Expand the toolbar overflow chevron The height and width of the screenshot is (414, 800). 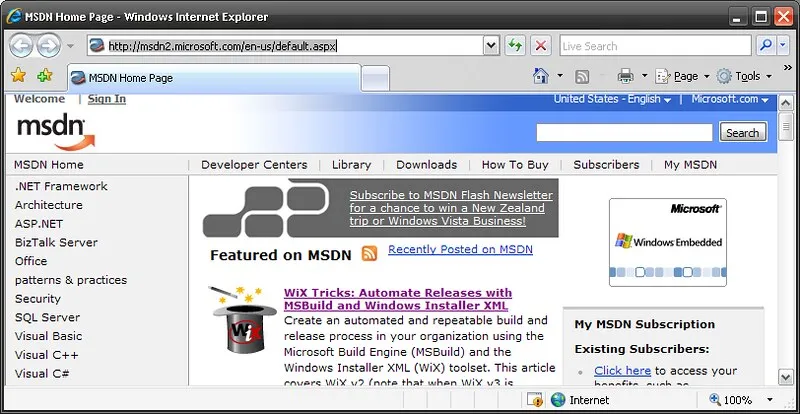787,67
